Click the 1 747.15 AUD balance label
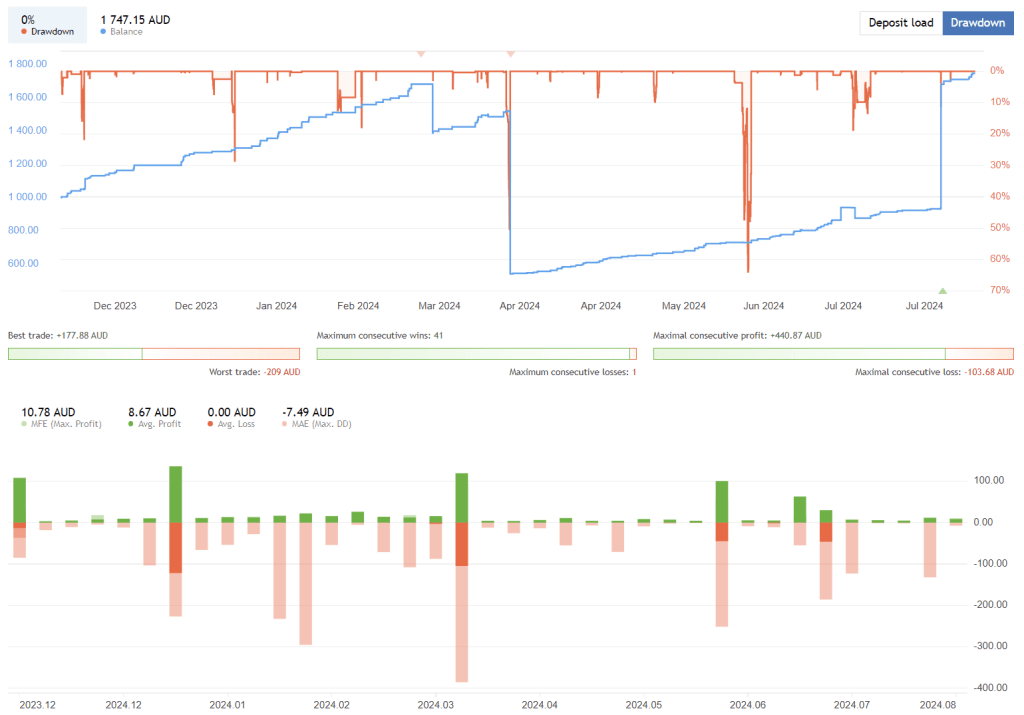The image size is (1024, 715). (133, 19)
